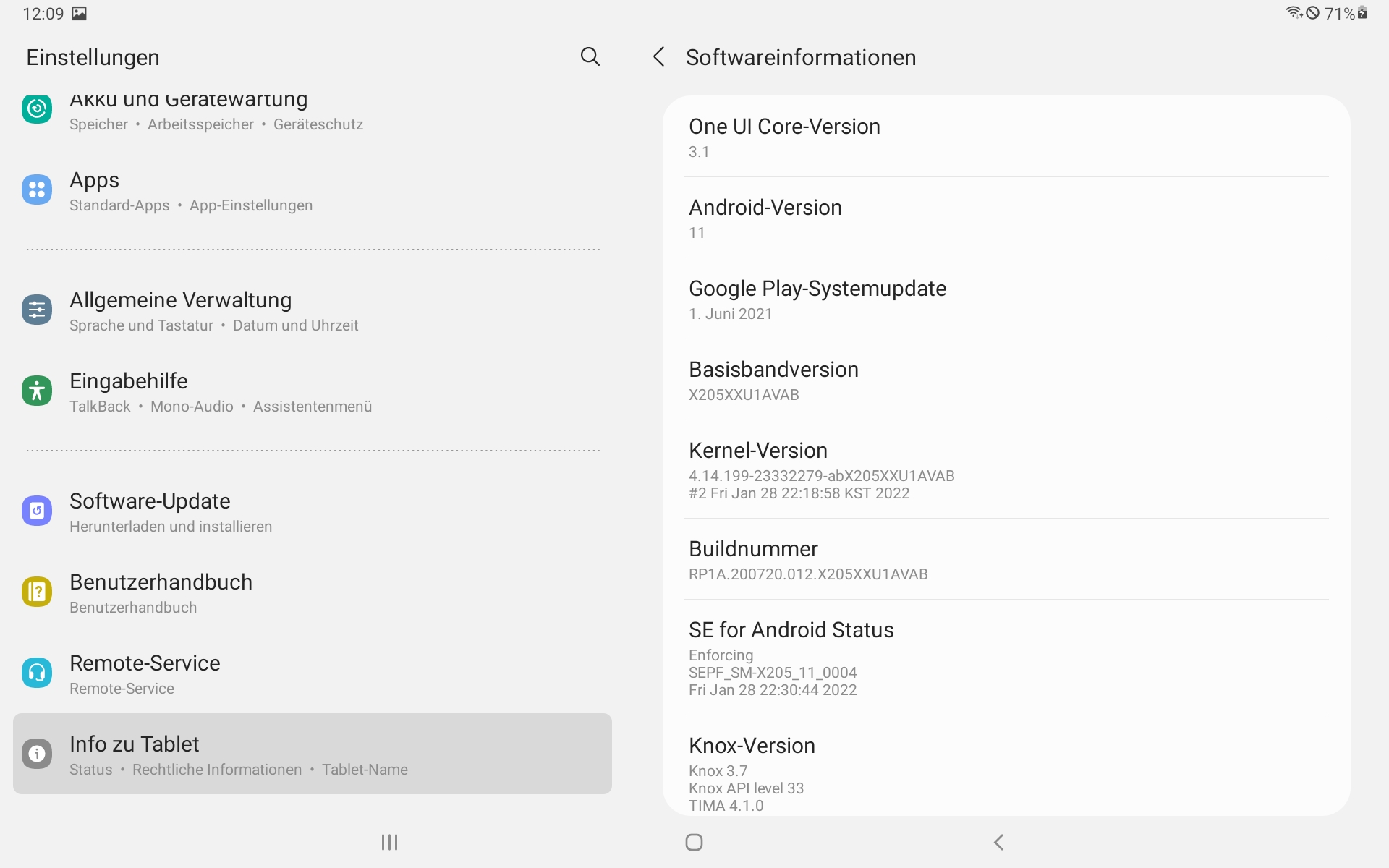Viewport: 1389px width, 868px height.
Task: Tap the search magnifier icon in Einstellungen
Action: (x=590, y=56)
